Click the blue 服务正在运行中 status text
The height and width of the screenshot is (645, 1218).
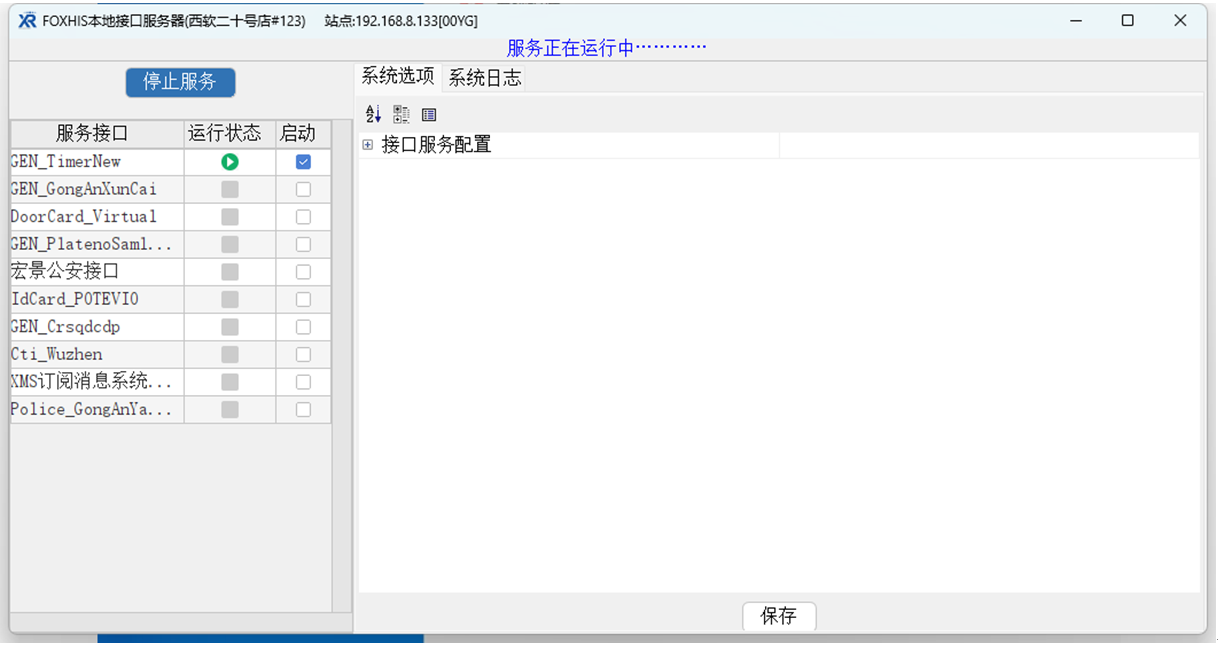[x=605, y=46]
